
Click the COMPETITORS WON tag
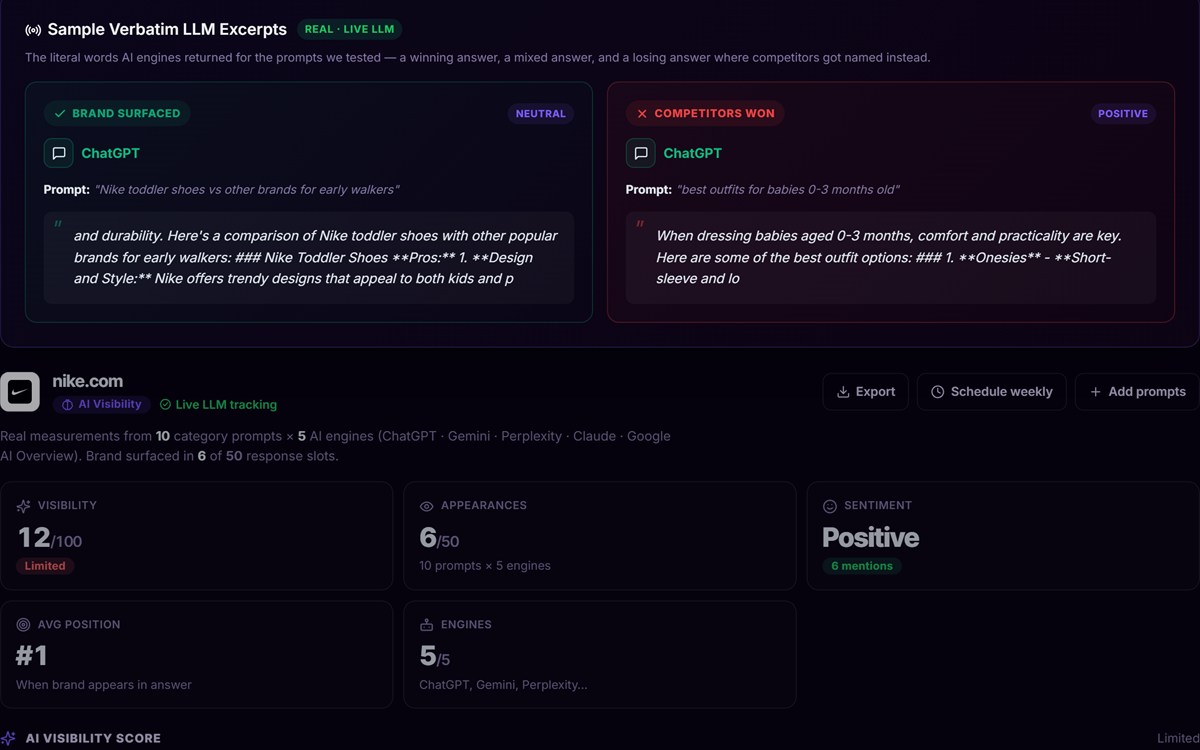[x=705, y=114]
